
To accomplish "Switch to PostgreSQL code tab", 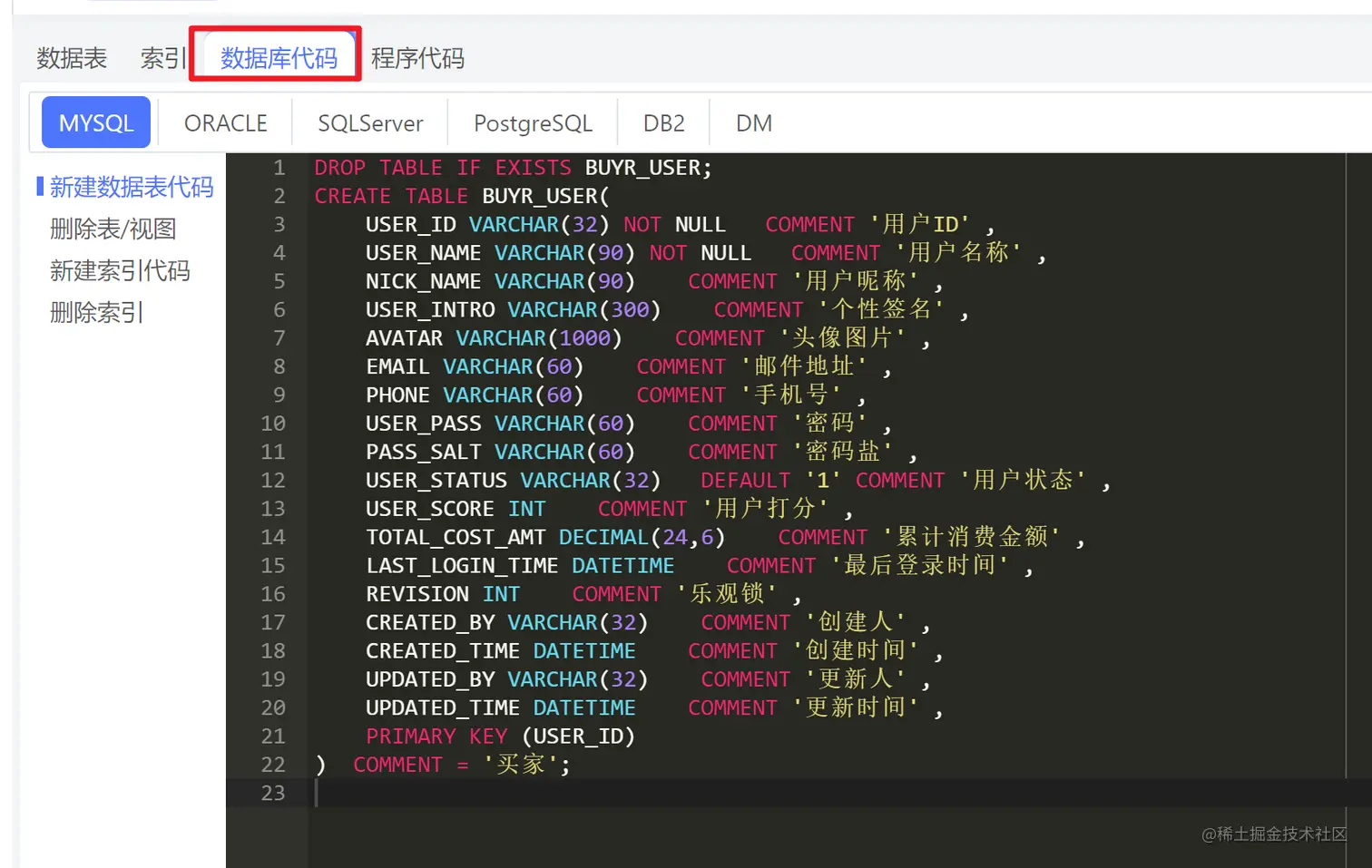I will [x=533, y=122].
